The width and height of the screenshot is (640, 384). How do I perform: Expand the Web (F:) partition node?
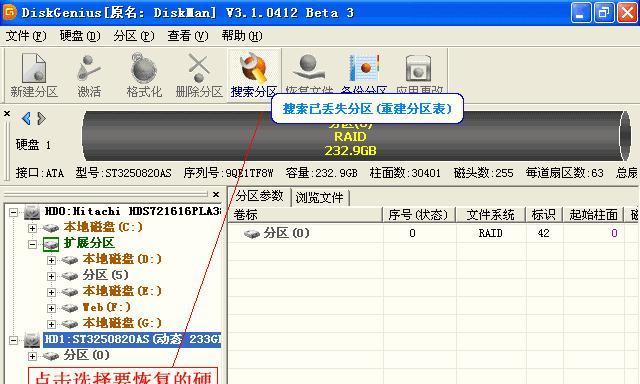(x=51, y=308)
